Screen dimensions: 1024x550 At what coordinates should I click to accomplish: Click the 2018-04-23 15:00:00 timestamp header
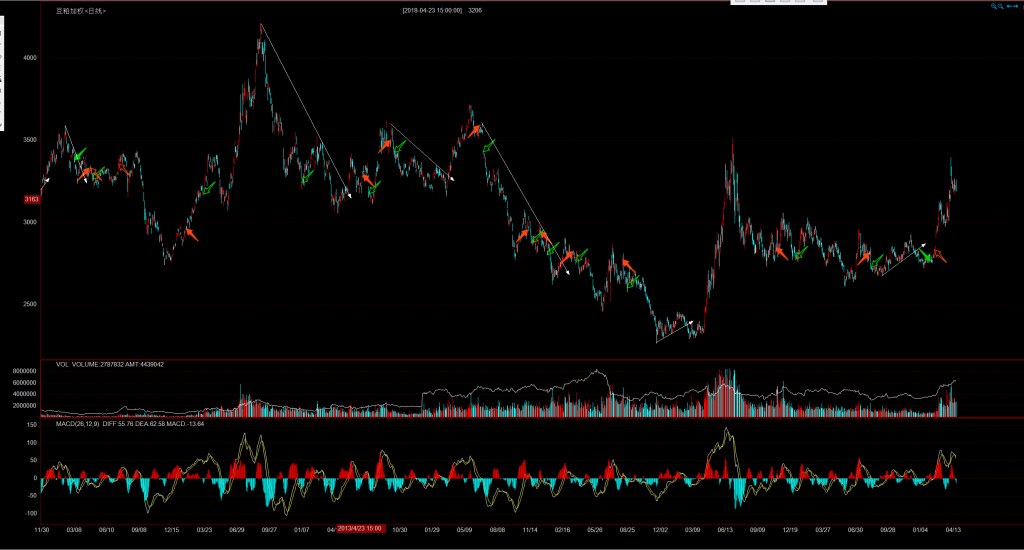point(431,10)
